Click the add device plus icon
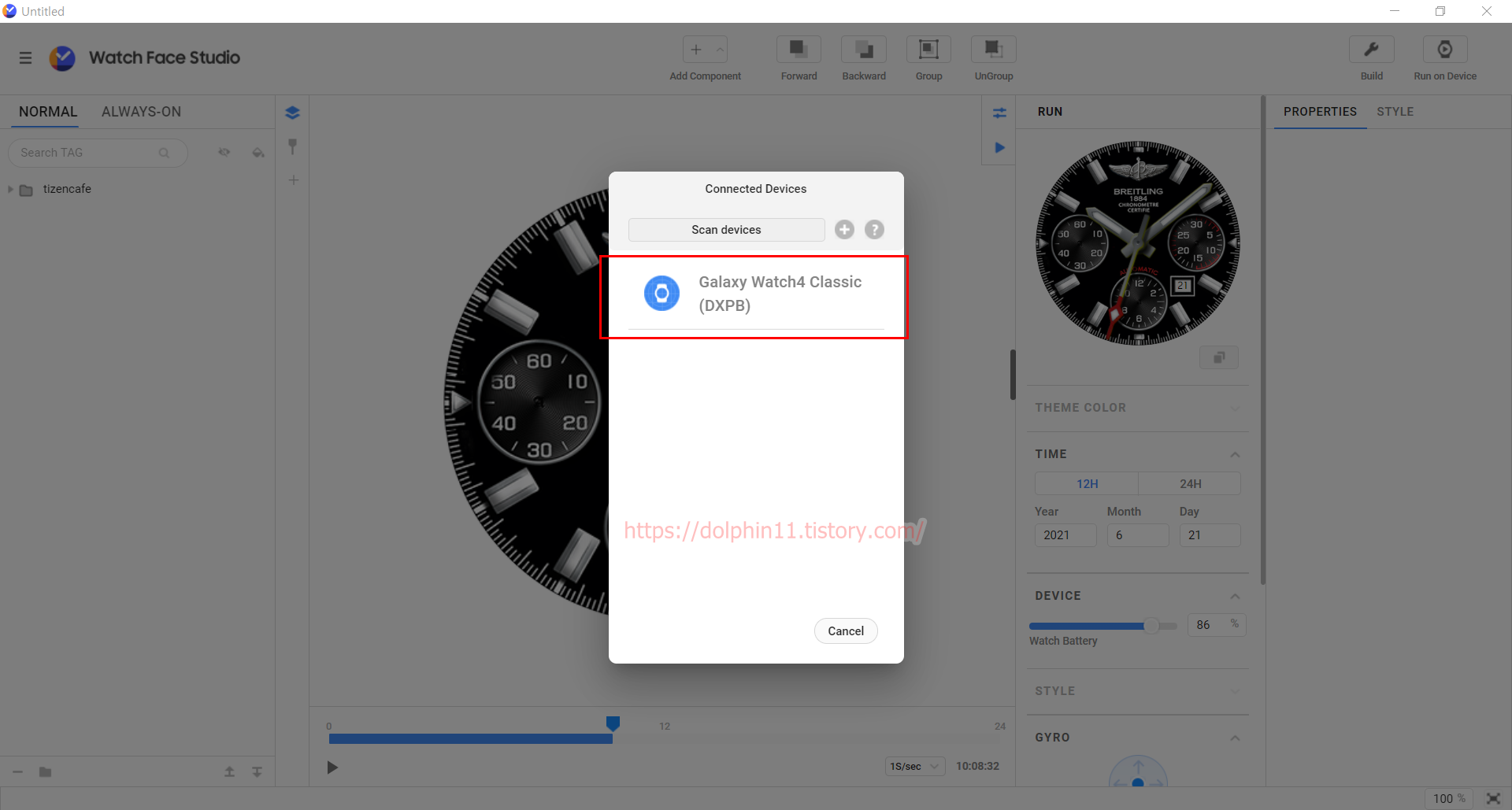Image resolution: width=1512 pixels, height=810 pixels. (844, 229)
